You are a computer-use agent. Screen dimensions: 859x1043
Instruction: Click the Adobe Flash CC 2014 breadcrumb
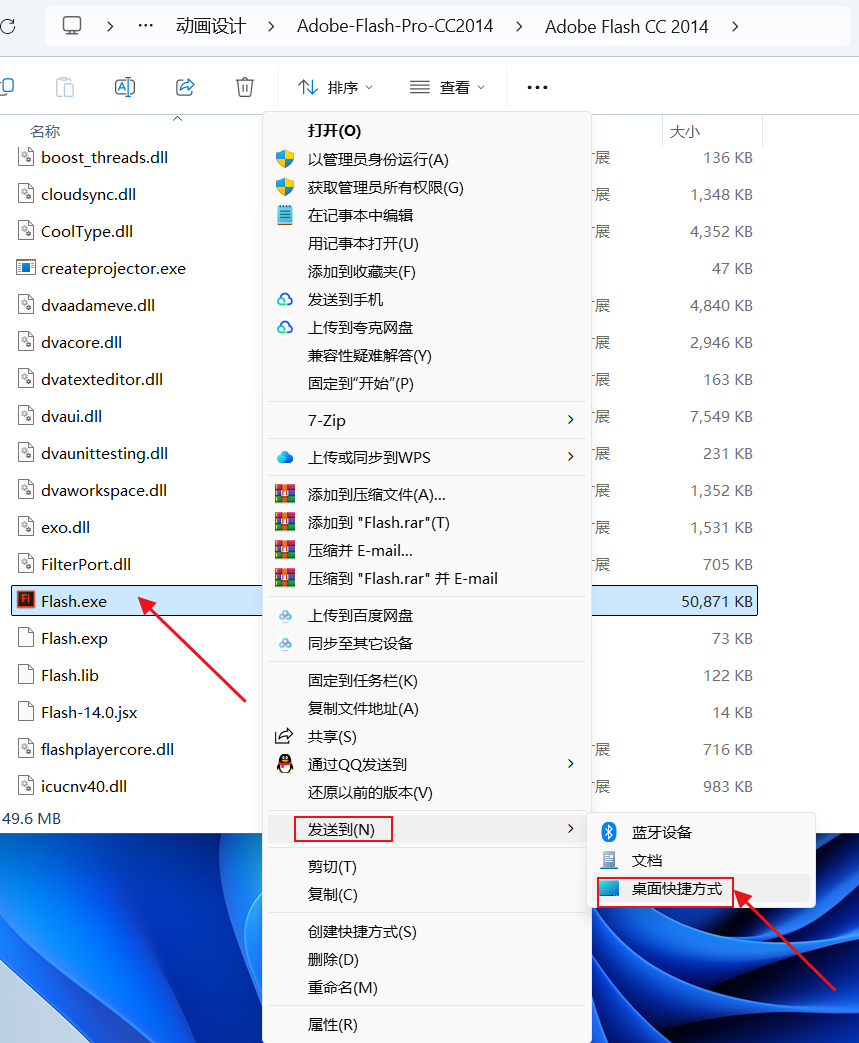(x=626, y=27)
